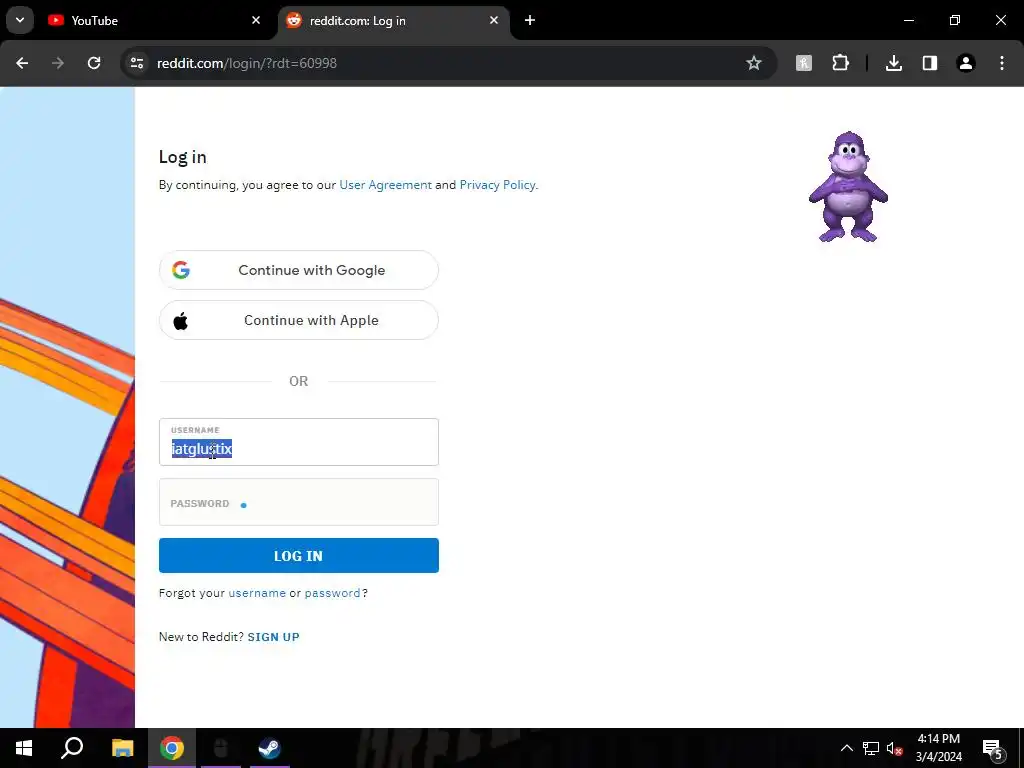Open Windows taskbar search
Viewport: 1024px width, 768px height.
click(x=72, y=748)
